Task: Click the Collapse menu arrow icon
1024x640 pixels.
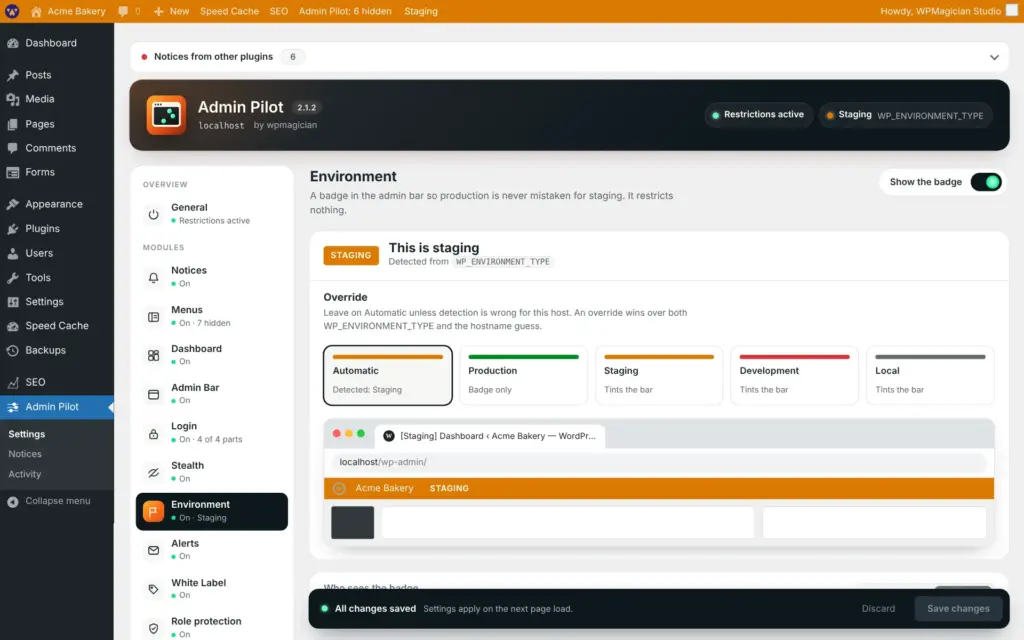Action: coord(12,502)
